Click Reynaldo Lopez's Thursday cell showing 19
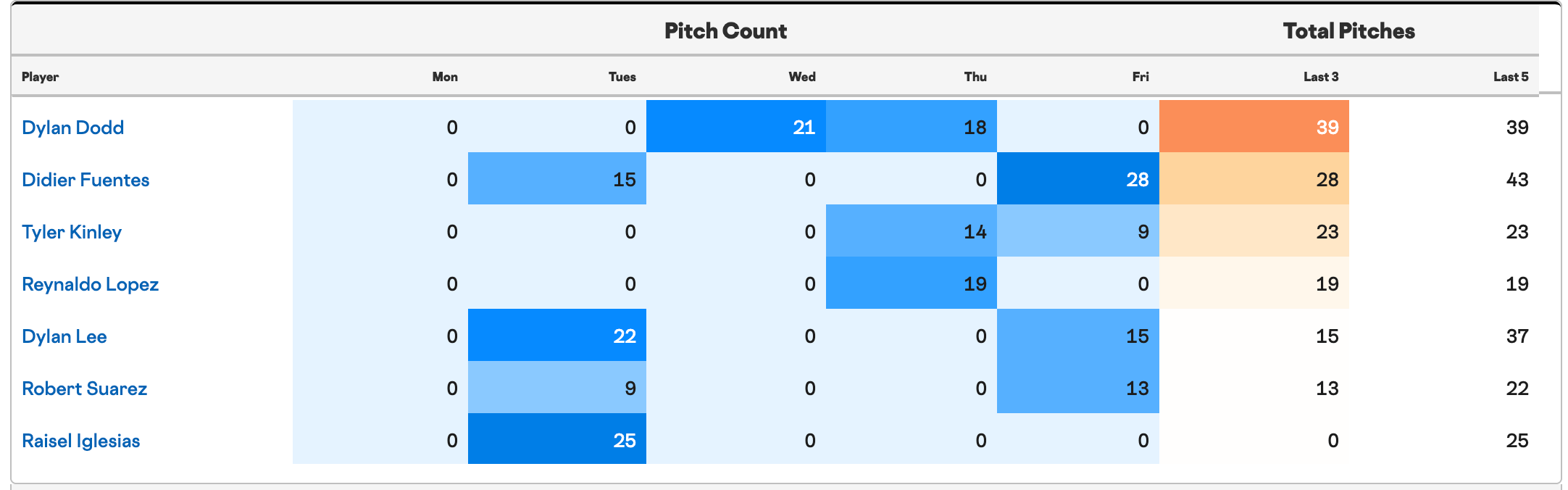Viewport: 1568px width, 490px height. 912,283
